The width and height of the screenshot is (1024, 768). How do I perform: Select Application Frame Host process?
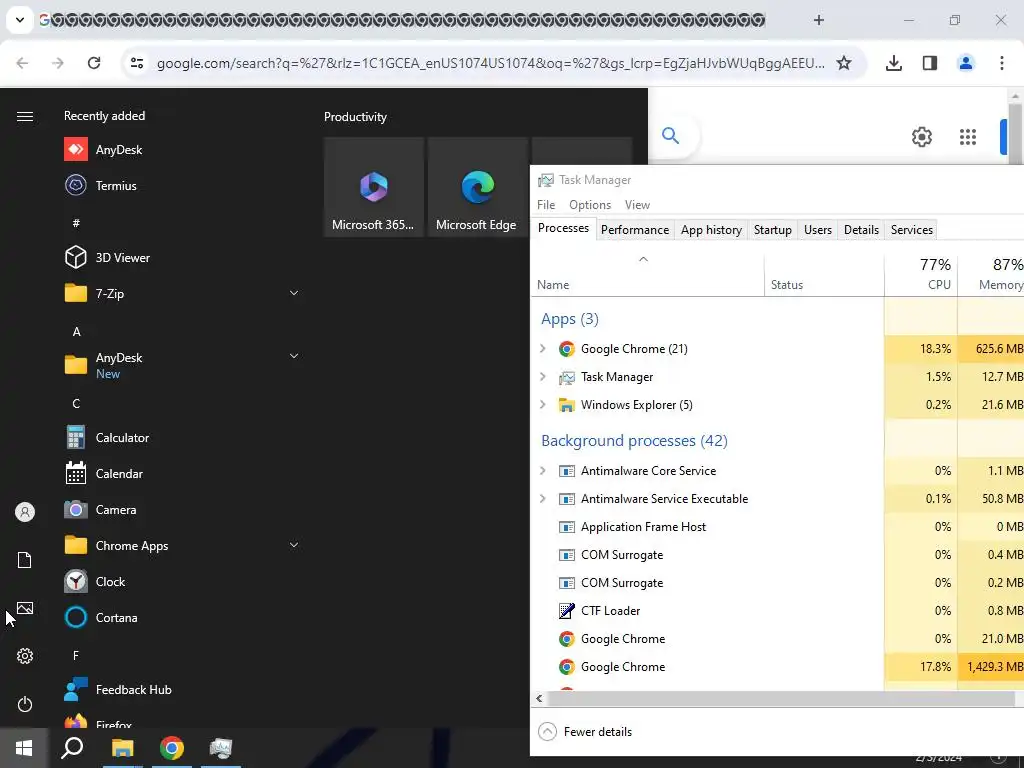(x=777, y=526)
